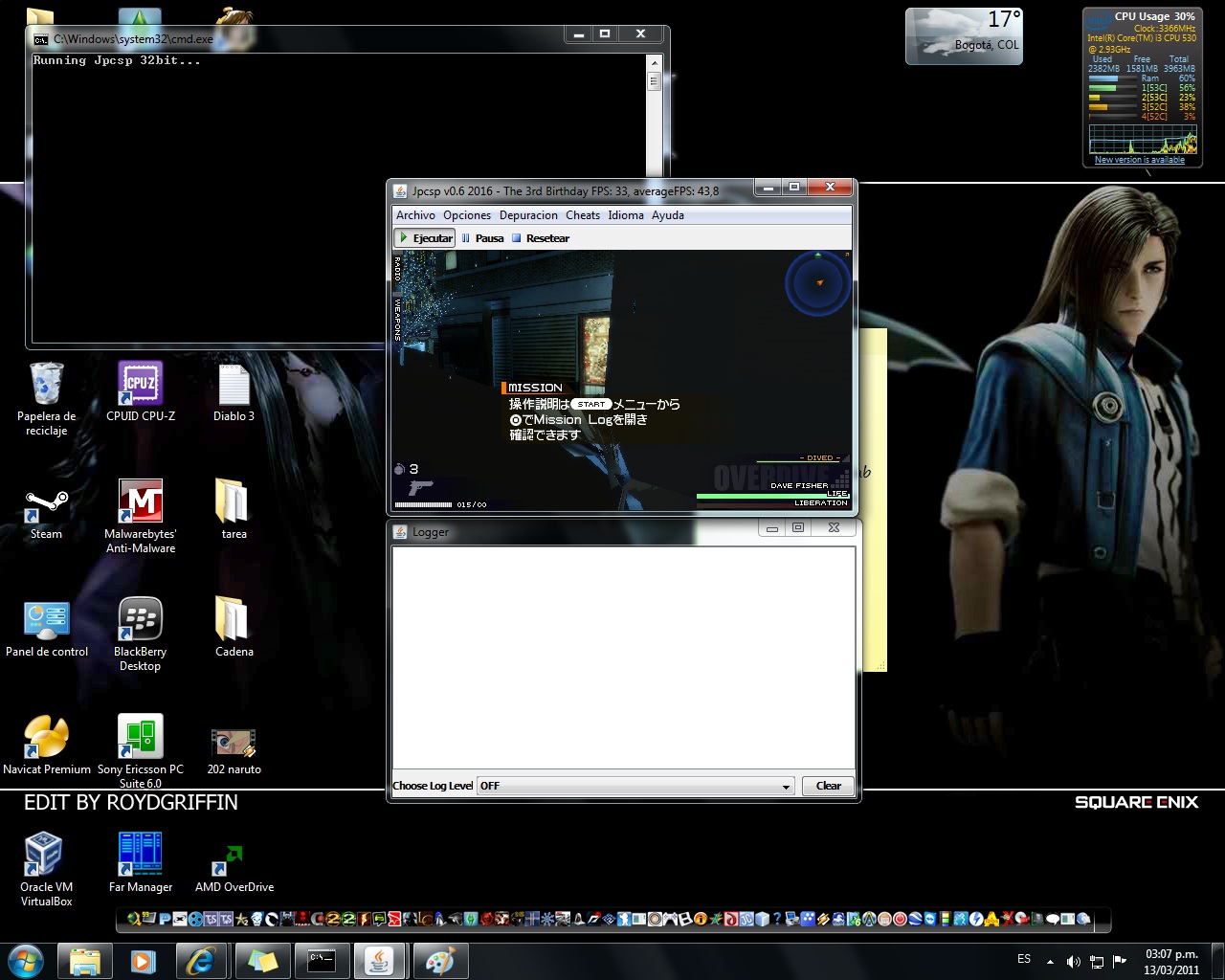
Task: Open the Idioma menu in Jpcsp
Action: pos(626,215)
